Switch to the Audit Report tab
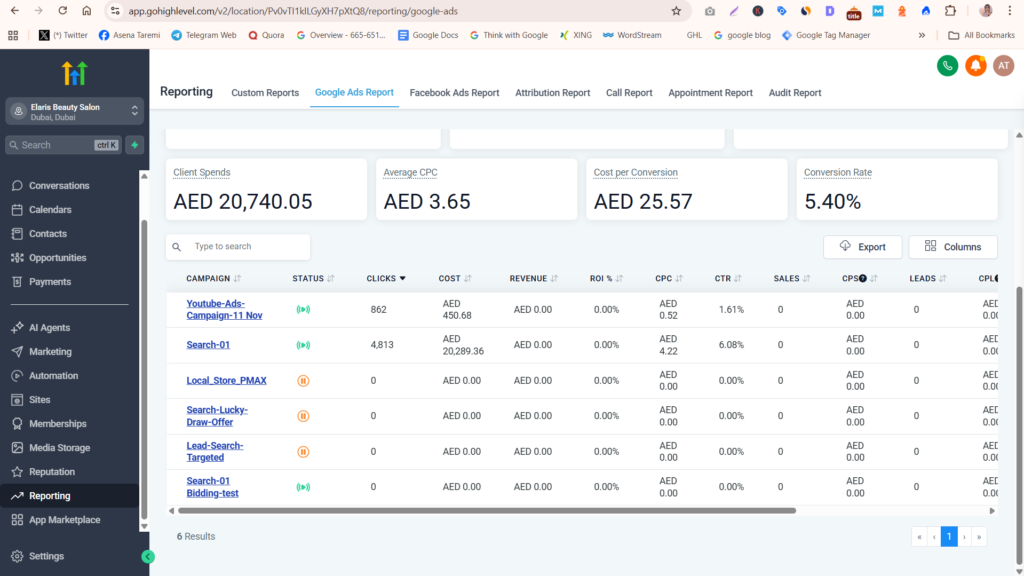The image size is (1024, 576). (x=795, y=93)
